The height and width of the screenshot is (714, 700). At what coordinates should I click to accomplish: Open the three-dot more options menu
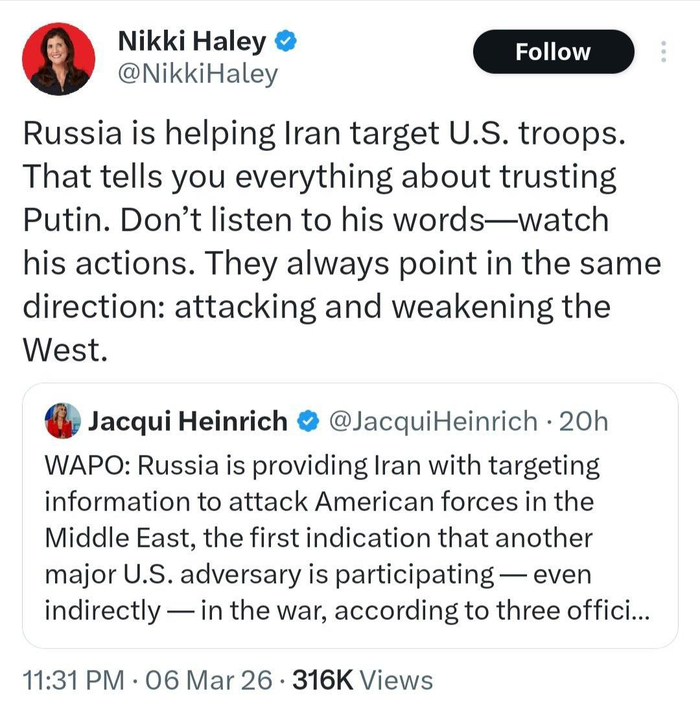pyautogui.click(x=663, y=52)
